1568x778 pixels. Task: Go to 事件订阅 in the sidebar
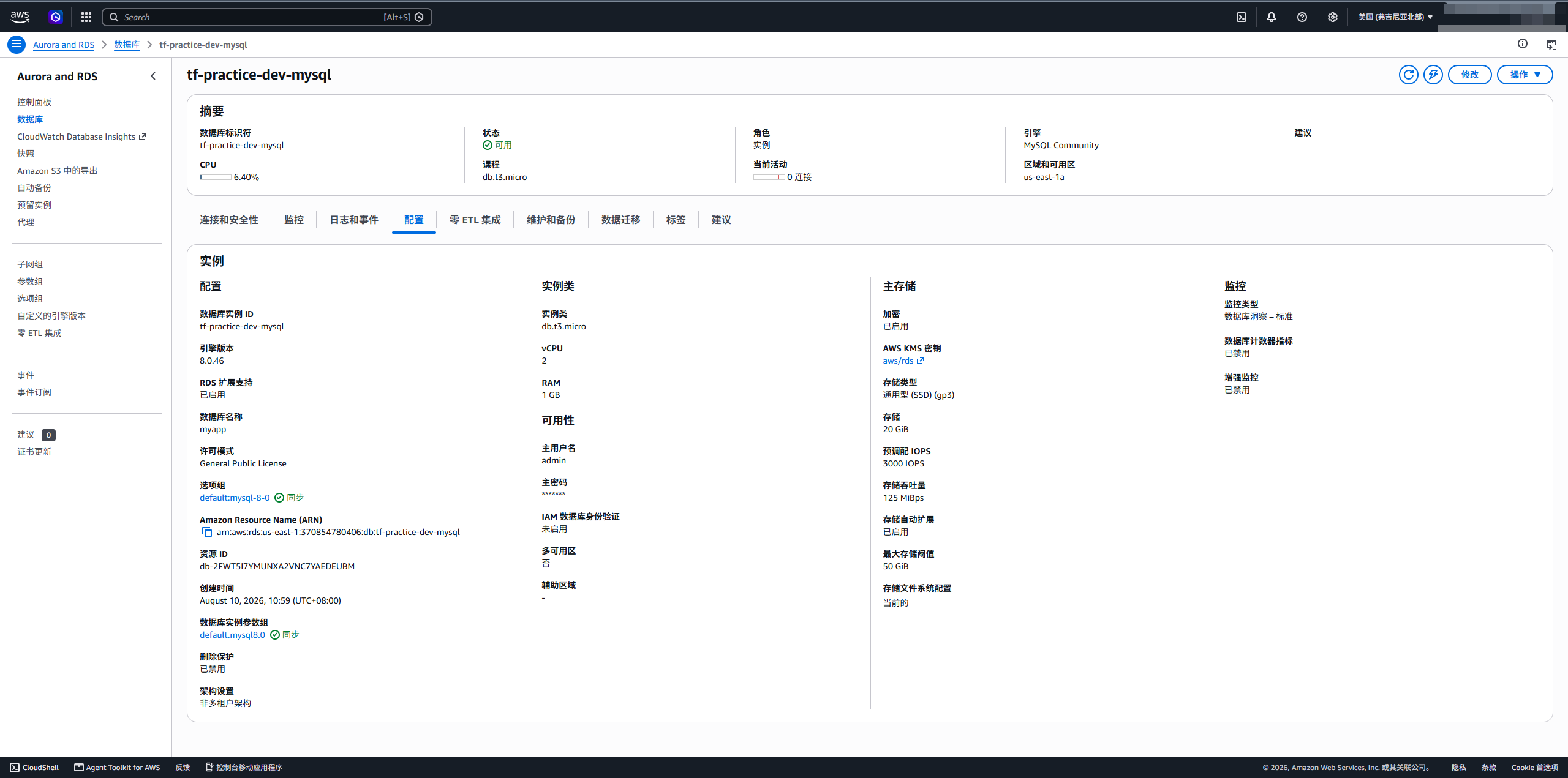34,392
